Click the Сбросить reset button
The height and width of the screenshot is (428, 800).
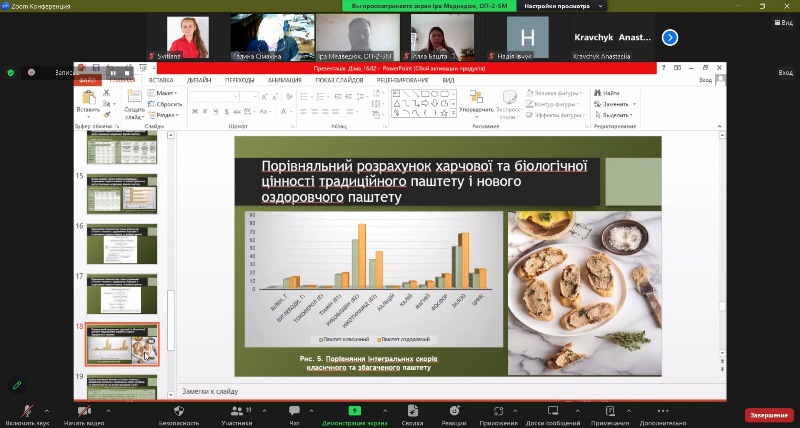click(165, 104)
